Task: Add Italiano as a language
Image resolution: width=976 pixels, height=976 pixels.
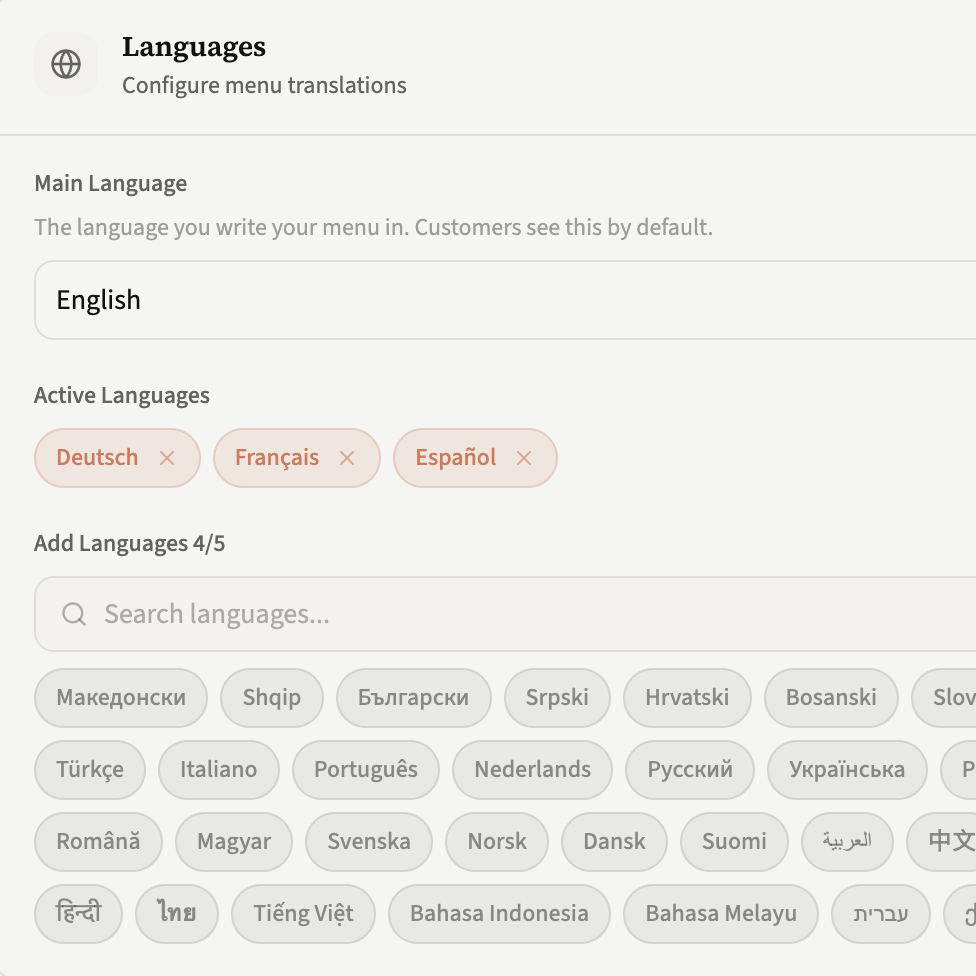Action: click(218, 770)
